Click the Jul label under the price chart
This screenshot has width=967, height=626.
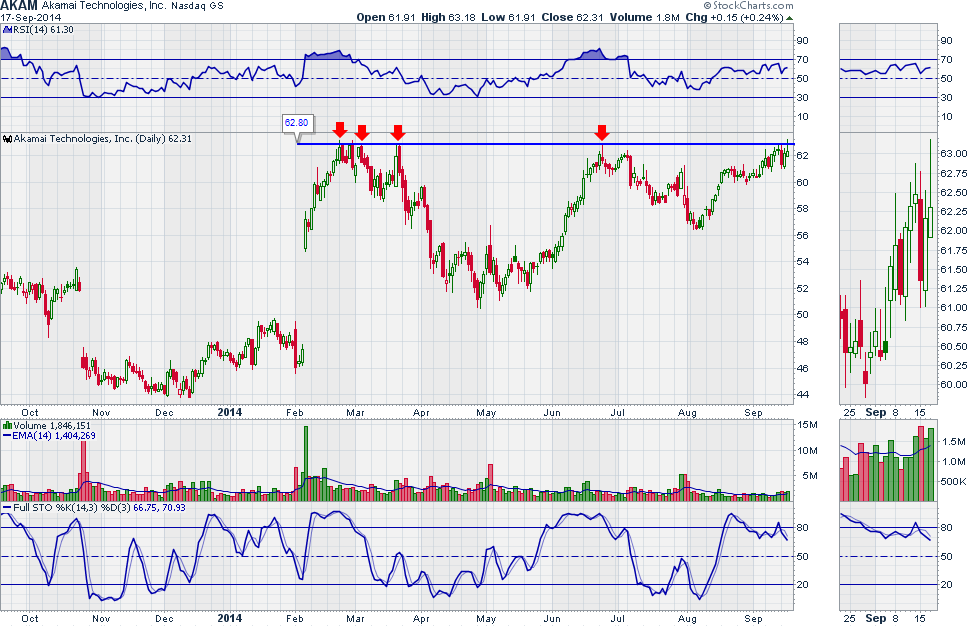click(617, 413)
